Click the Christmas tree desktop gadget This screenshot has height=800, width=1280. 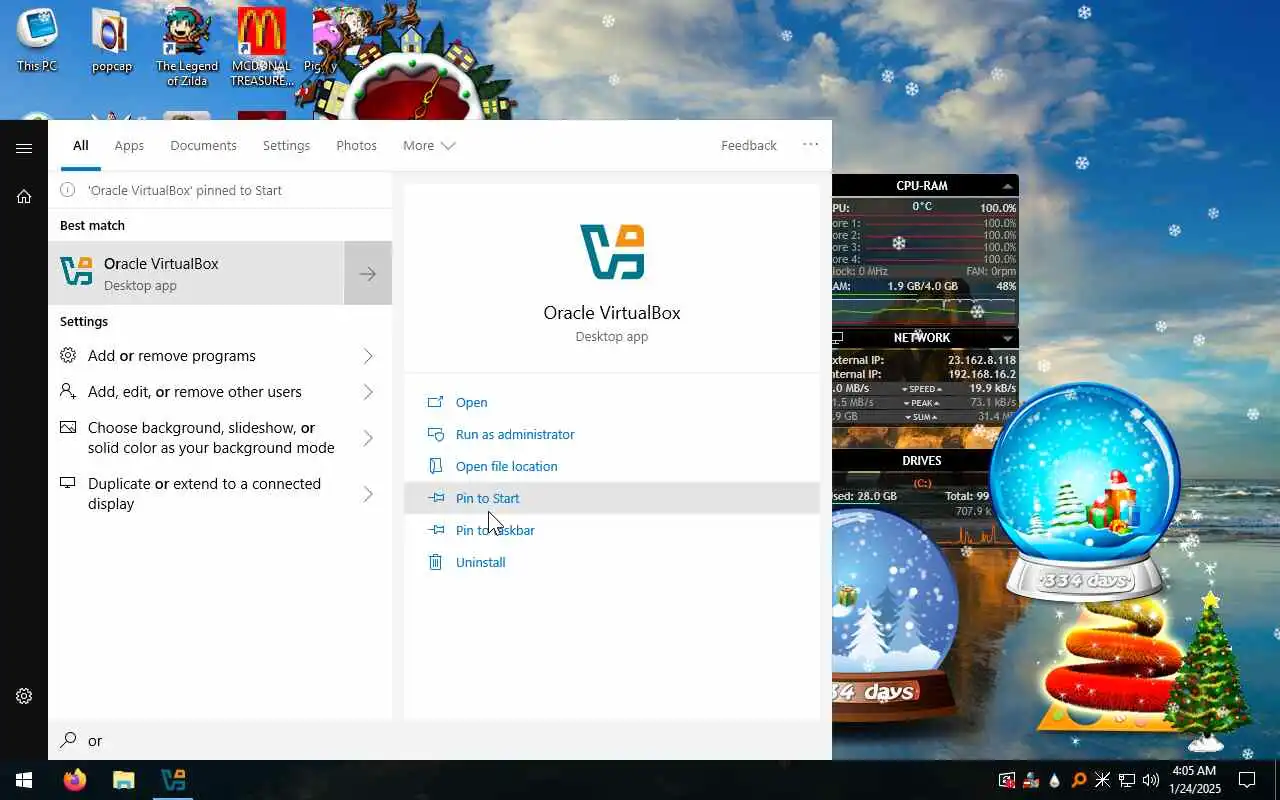pos(1208,670)
